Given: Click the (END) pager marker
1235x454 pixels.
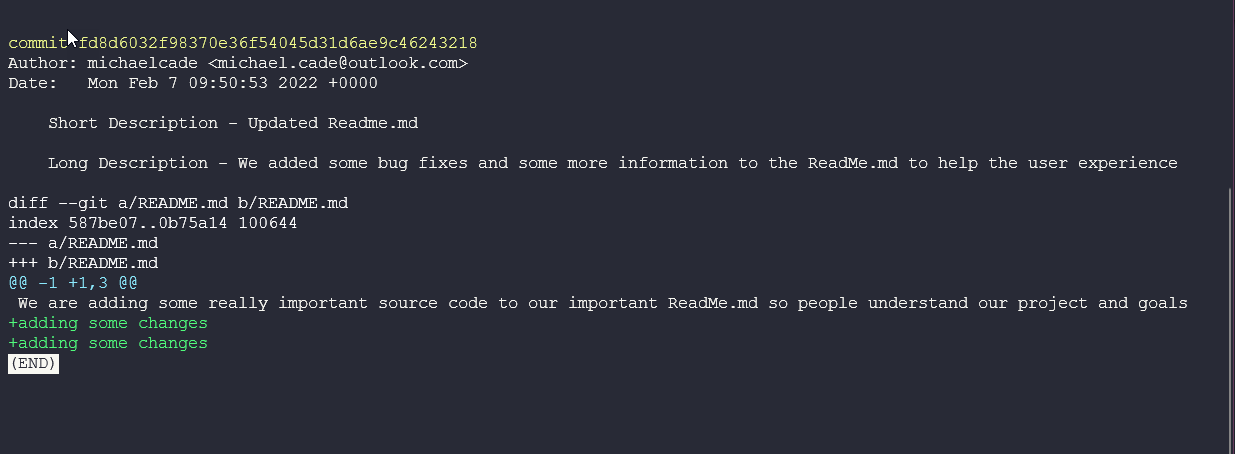Looking at the screenshot, I should [33, 364].
